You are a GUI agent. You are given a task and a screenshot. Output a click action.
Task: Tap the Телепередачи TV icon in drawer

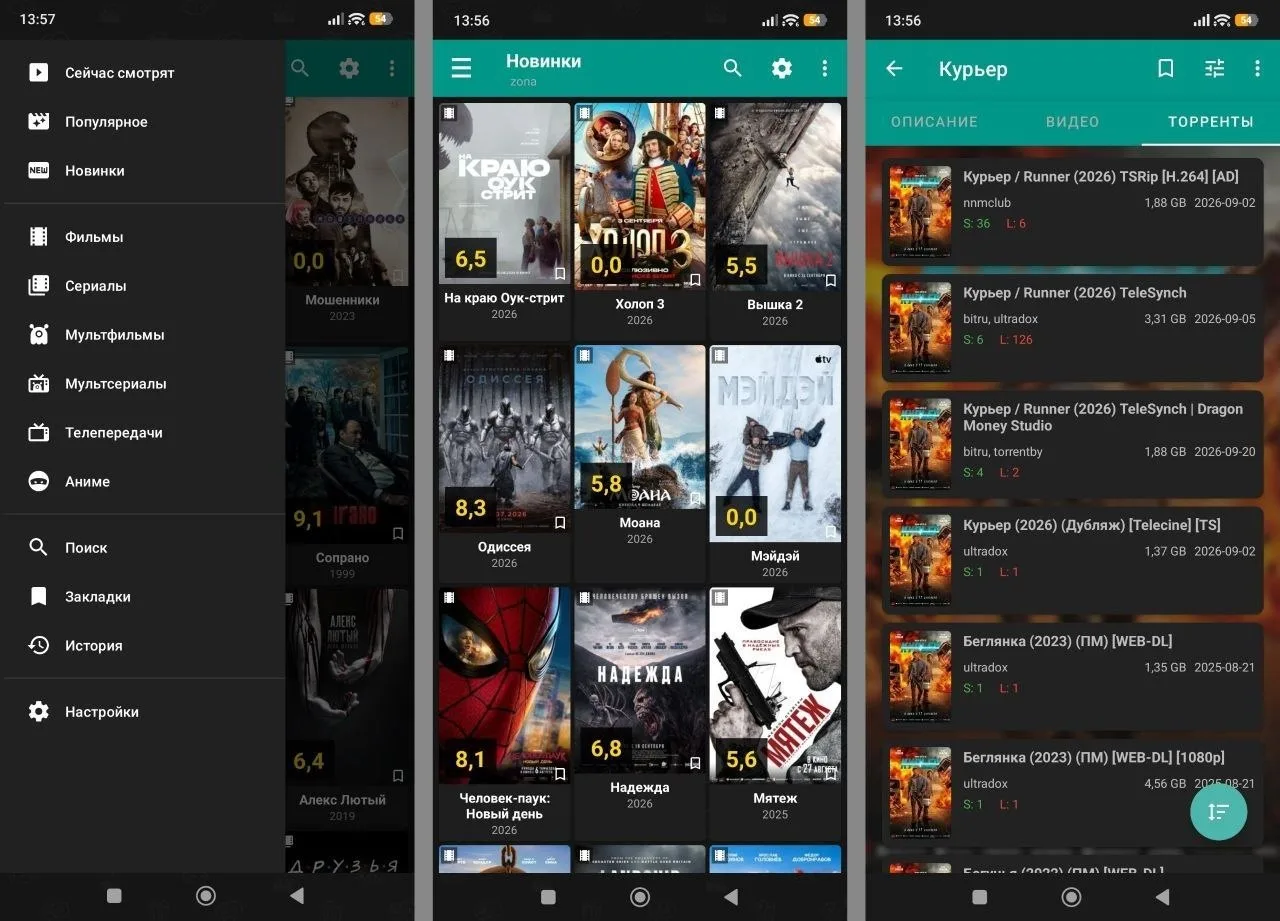point(38,432)
